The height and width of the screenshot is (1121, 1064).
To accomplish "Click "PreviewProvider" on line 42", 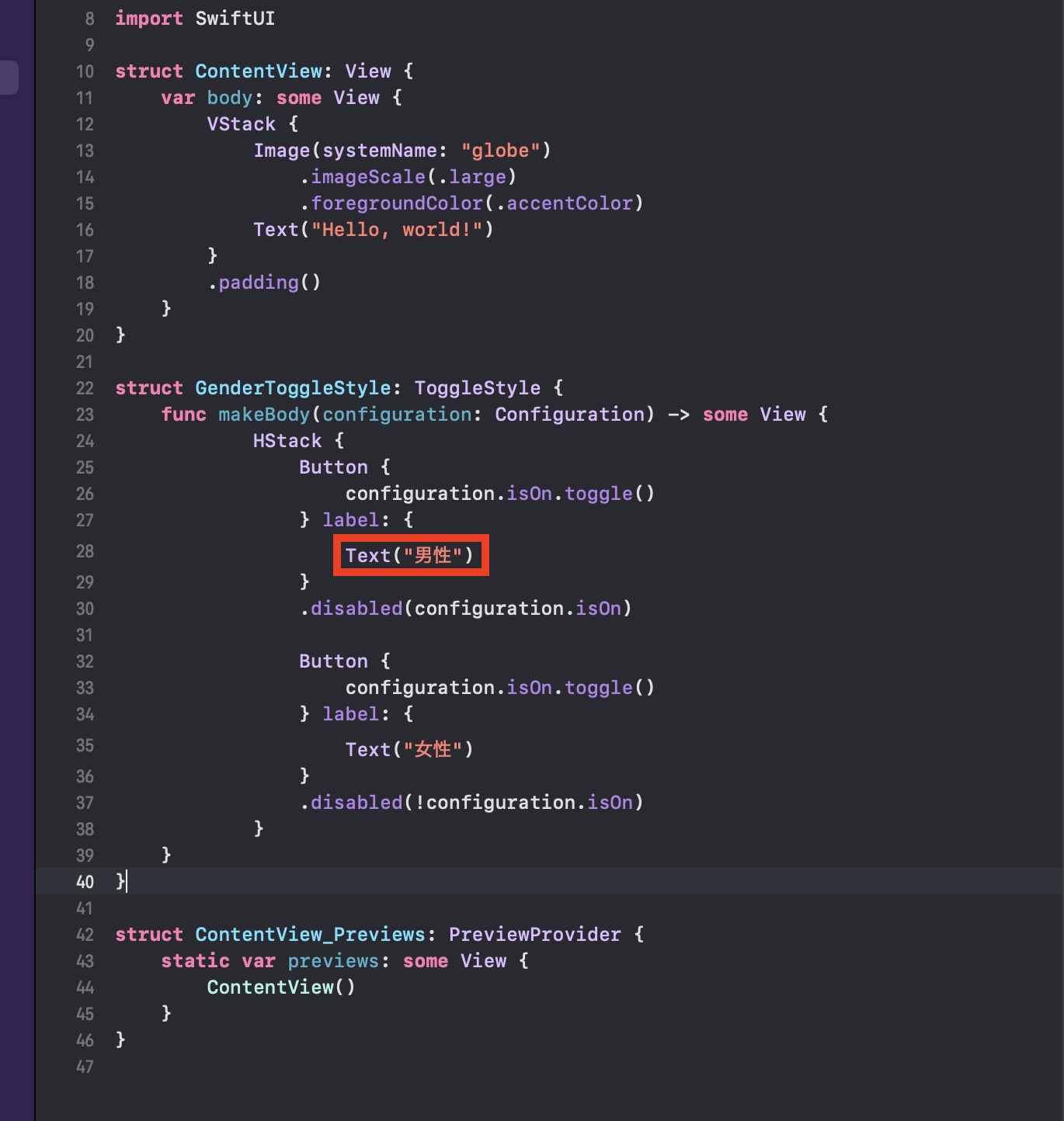I will click(x=535, y=935).
